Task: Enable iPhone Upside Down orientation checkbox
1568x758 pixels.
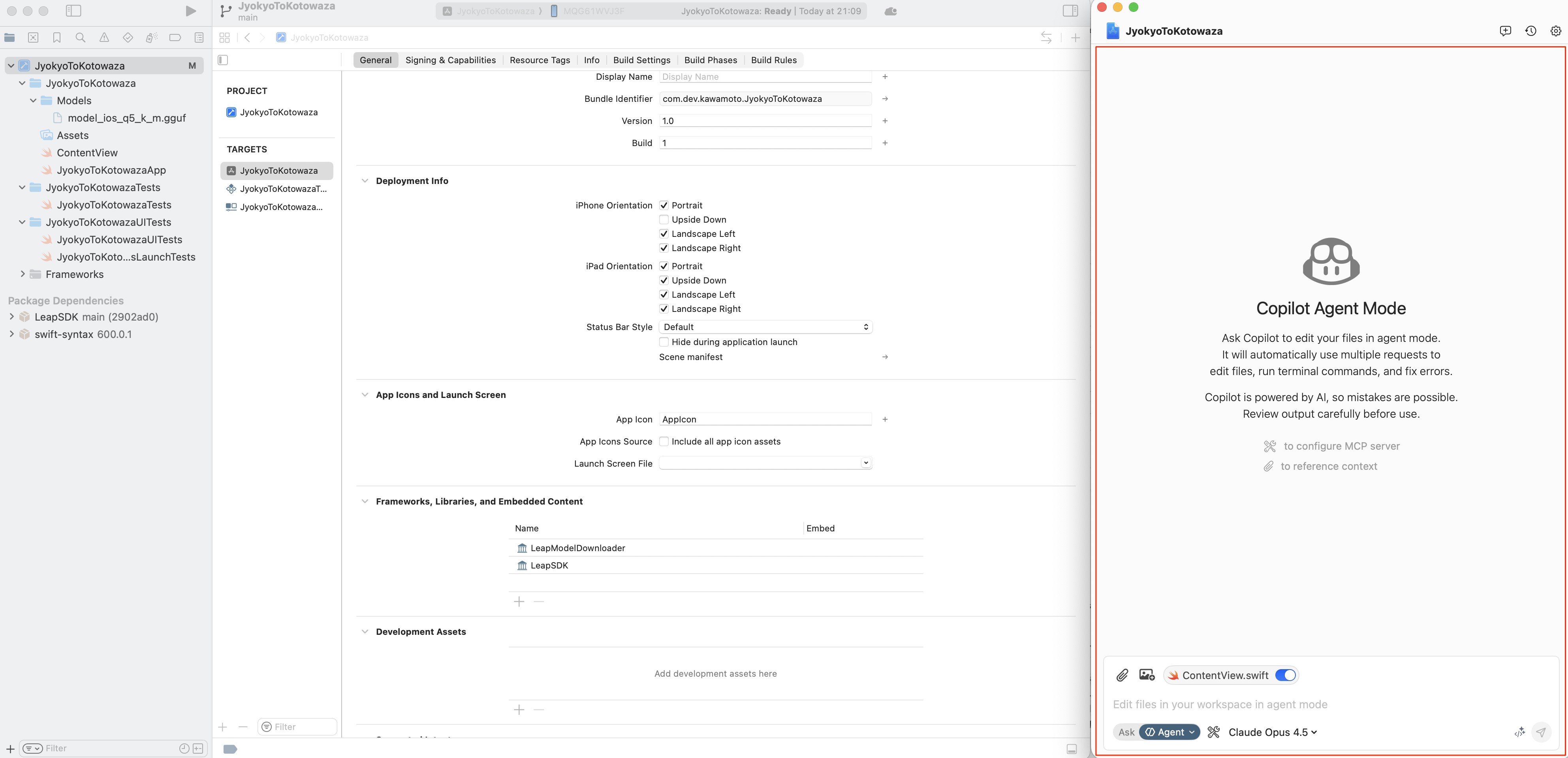Action: pos(664,220)
